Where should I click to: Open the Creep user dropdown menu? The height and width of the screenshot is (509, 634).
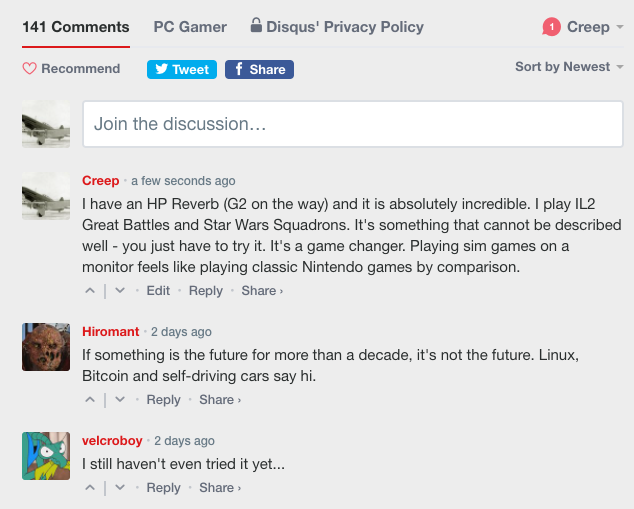click(588, 27)
